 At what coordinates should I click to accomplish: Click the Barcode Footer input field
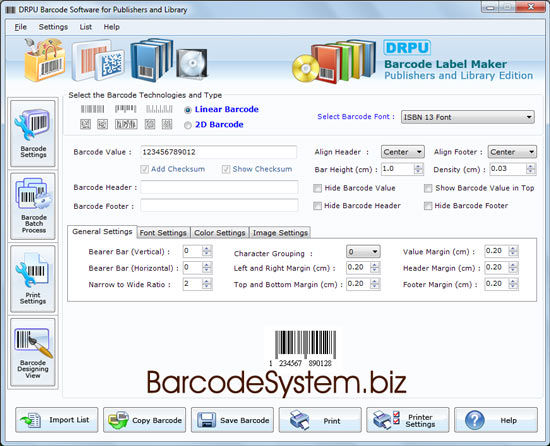pyautogui.click(x=220, y=205)
